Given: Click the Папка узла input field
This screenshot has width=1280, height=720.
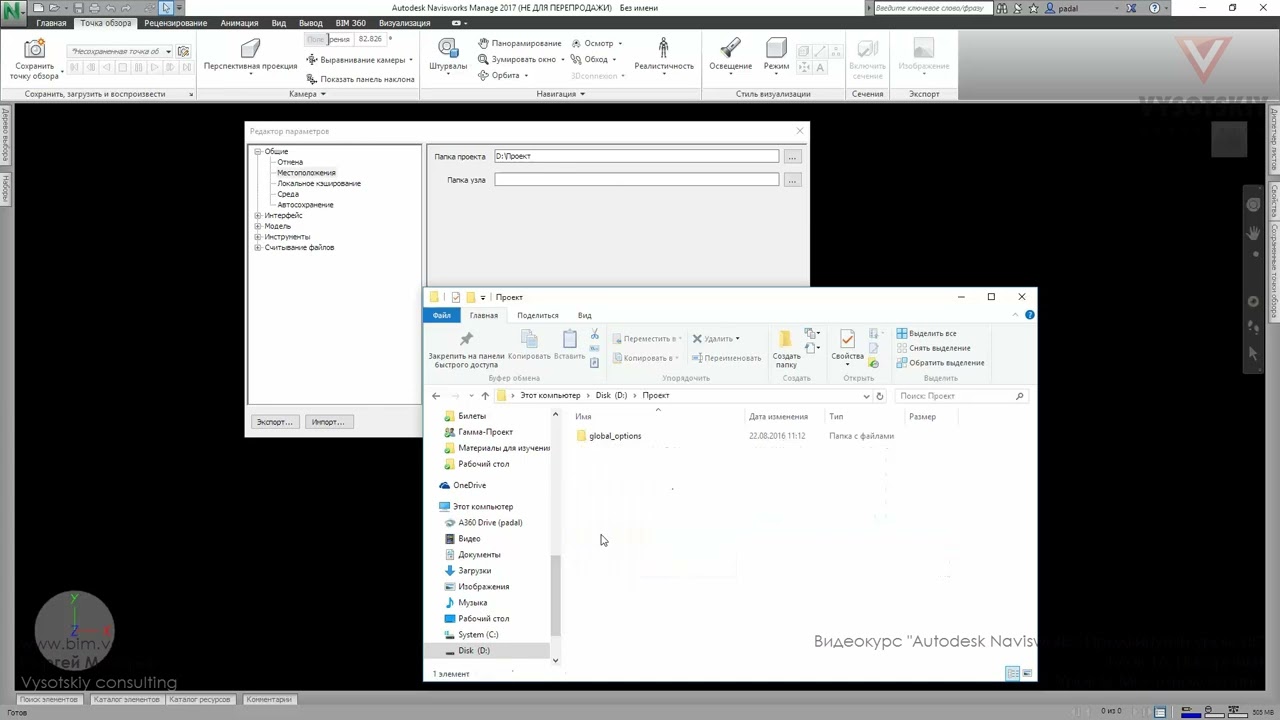Looking at the screenshot, I should pos(636,180).
